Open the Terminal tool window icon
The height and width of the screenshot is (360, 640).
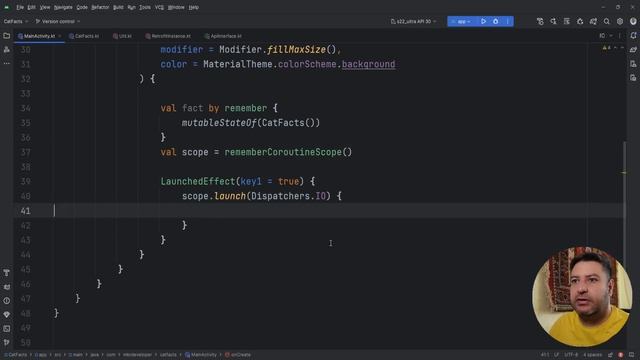[x=7, y=329]
